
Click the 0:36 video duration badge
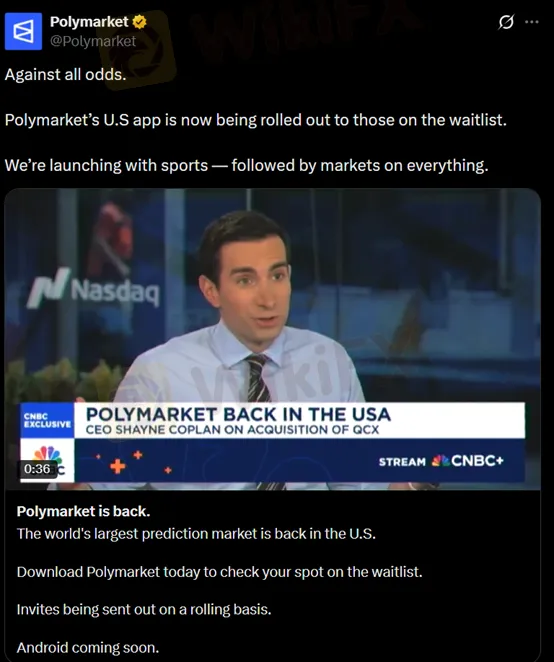pyautogui.click(x=37, y=469)
